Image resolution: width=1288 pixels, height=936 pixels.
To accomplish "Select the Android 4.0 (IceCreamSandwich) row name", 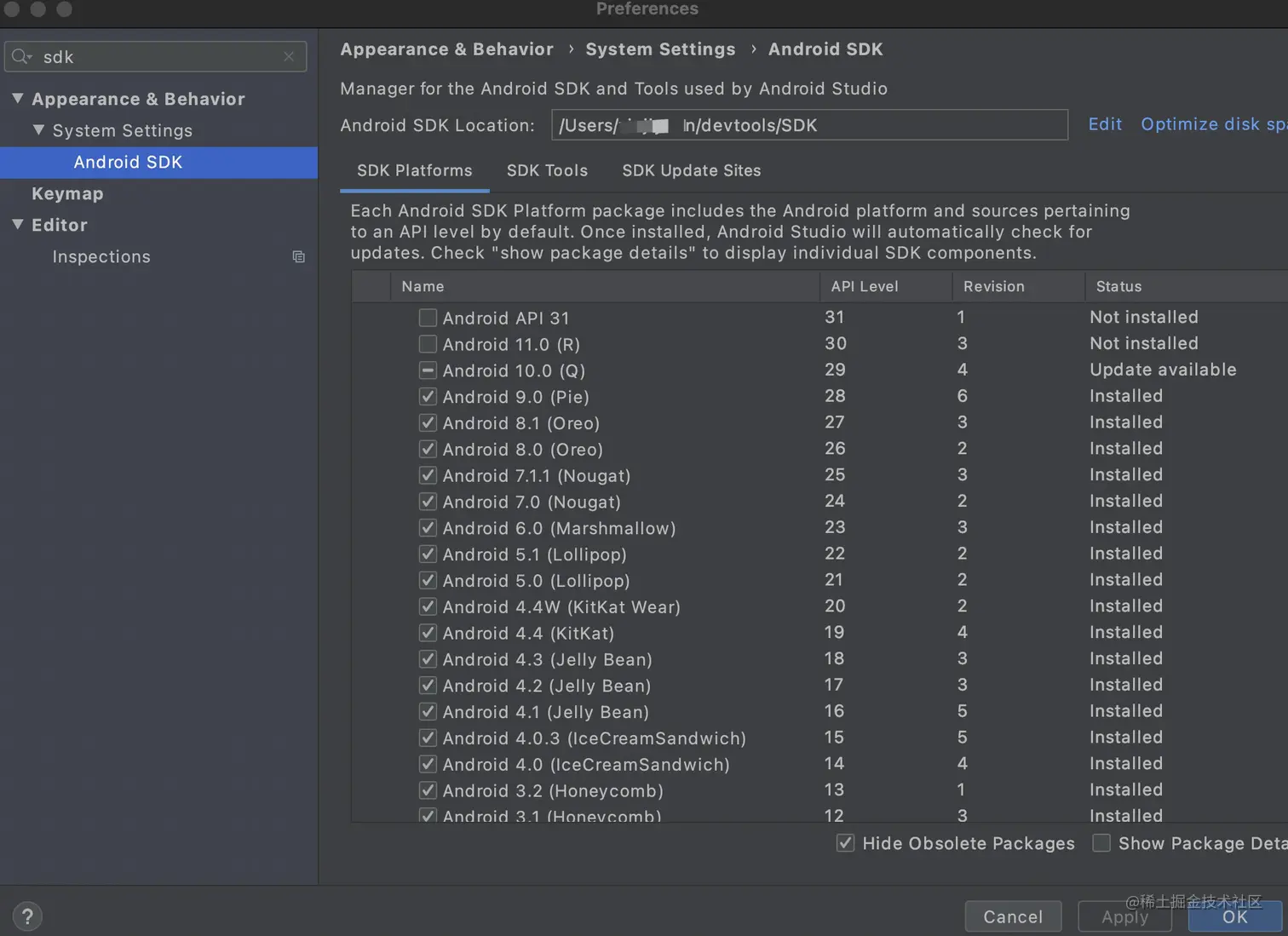I will (x=586, y=764).
